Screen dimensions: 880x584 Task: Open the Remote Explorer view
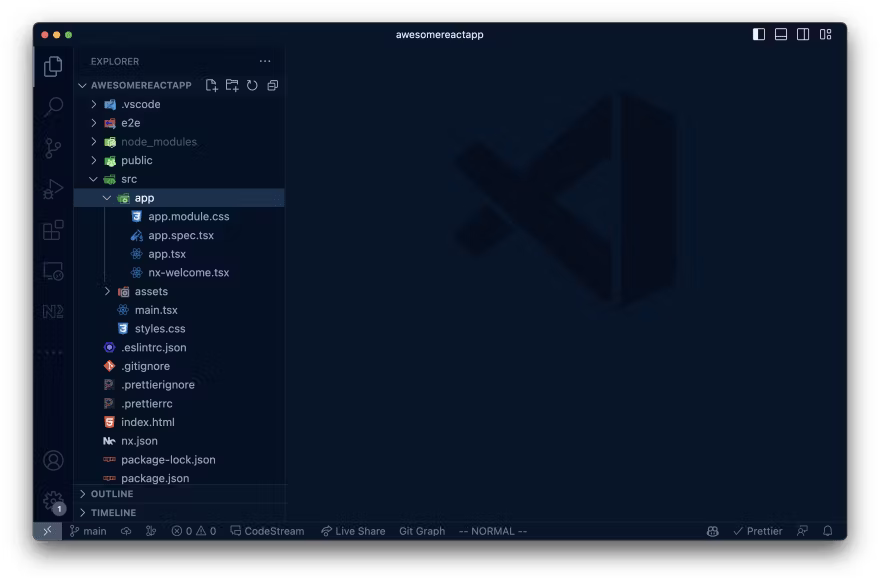pyautogui.click(x=53, y=271)
